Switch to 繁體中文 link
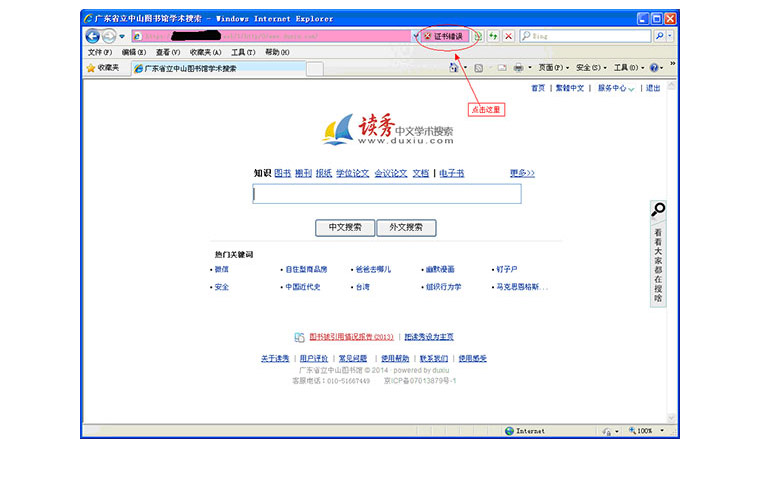Screen dimensions: 760x500 coord(570,88)
